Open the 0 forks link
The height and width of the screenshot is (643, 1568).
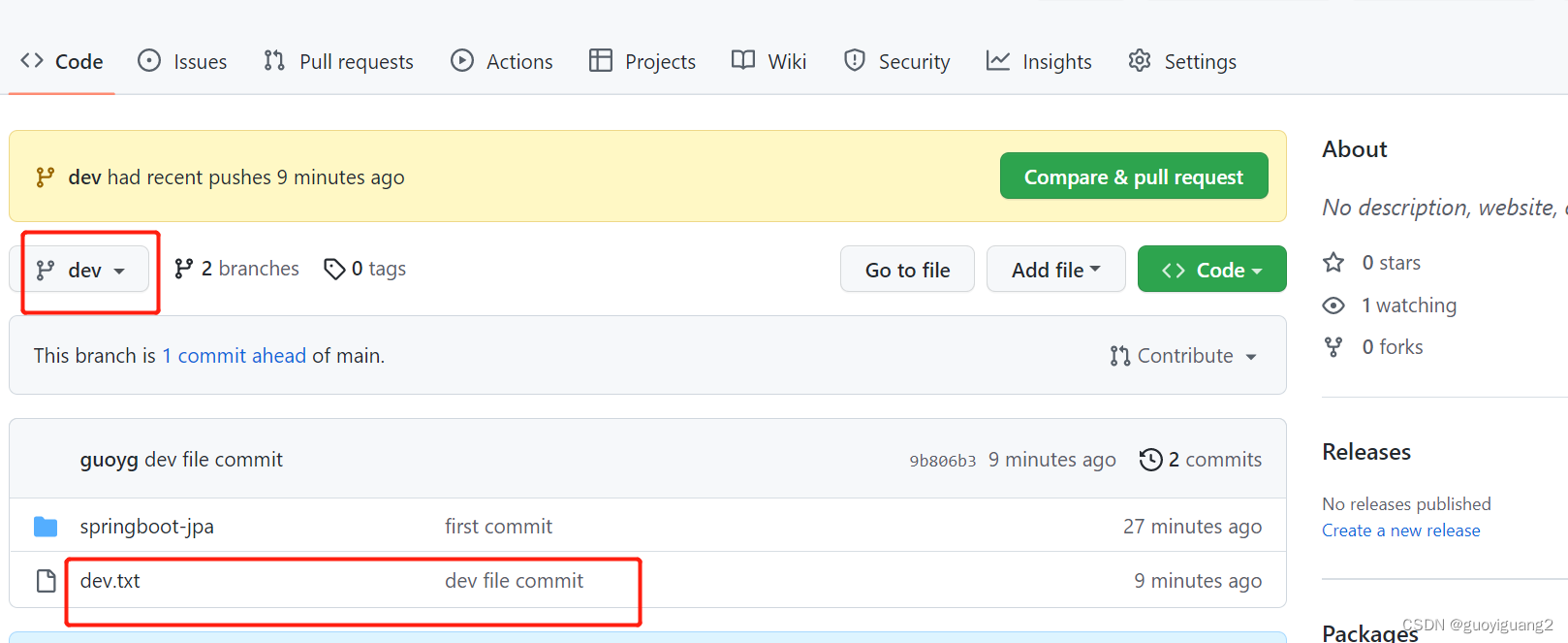(x=1393, y=347)
